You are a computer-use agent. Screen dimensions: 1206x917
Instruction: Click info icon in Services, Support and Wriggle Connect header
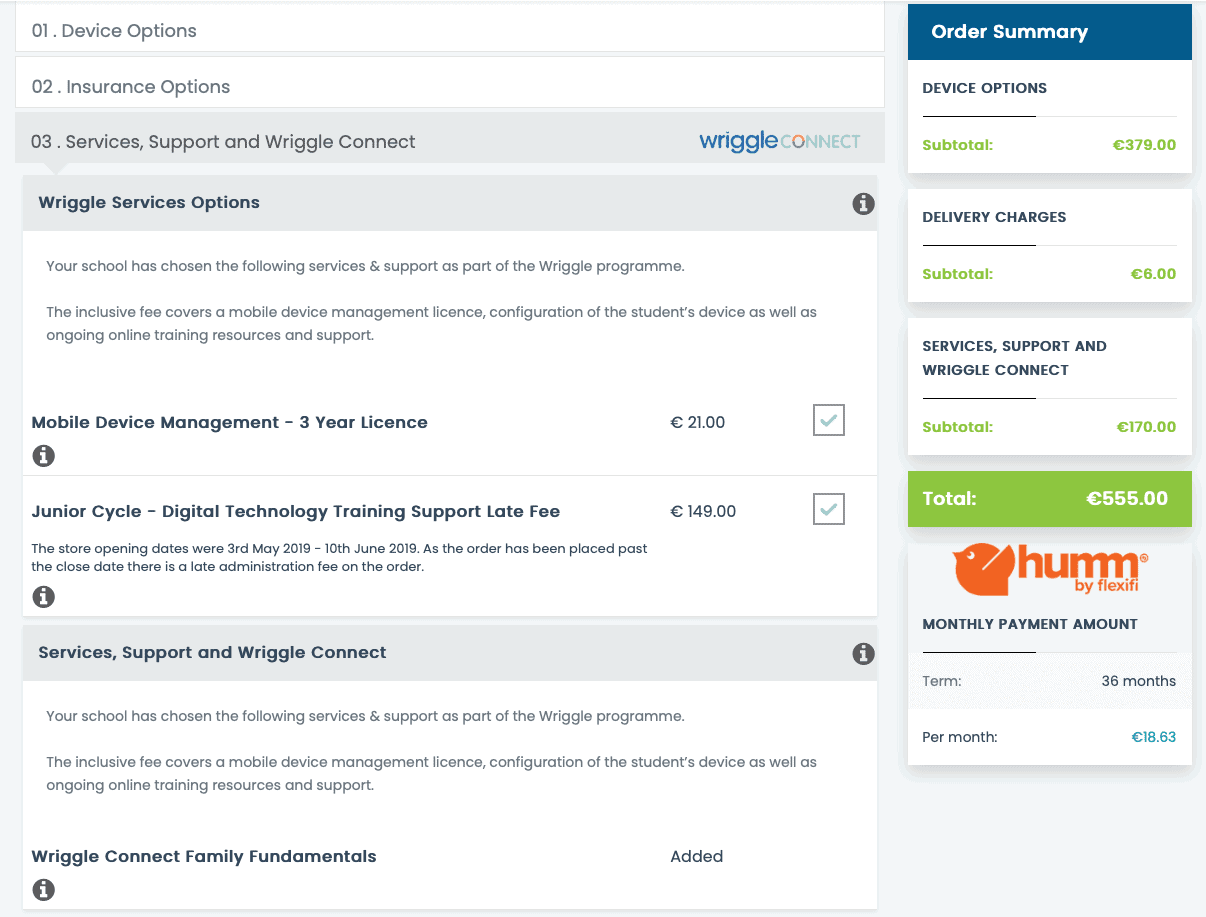(x=863, y=653)
